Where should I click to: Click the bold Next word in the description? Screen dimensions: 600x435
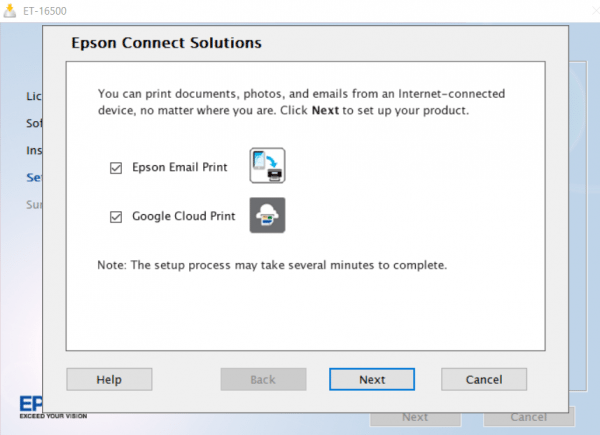coord(325,110)
